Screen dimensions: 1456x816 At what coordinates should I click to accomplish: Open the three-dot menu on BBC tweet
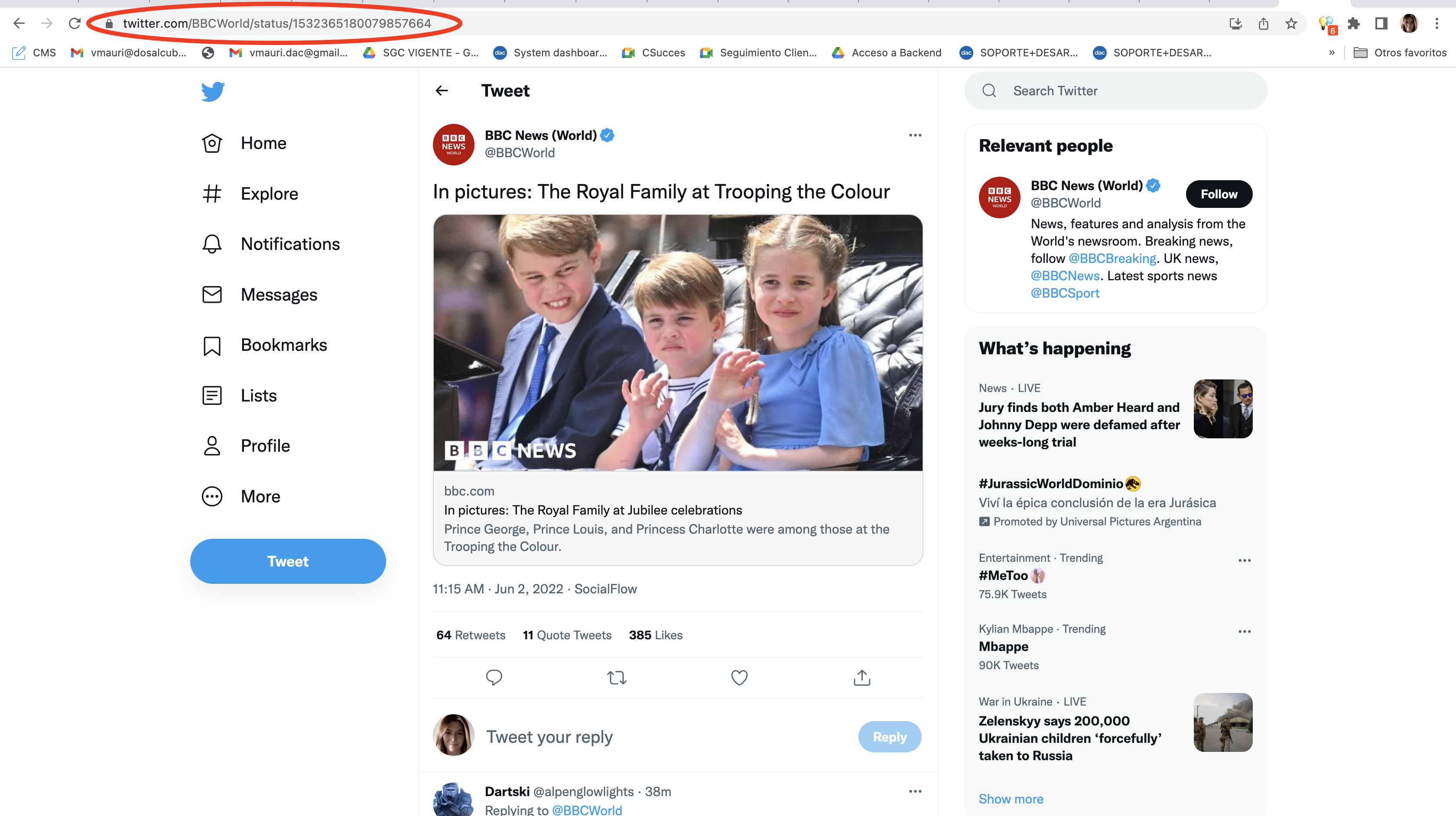pyautogui.click(x=915, y=135)
